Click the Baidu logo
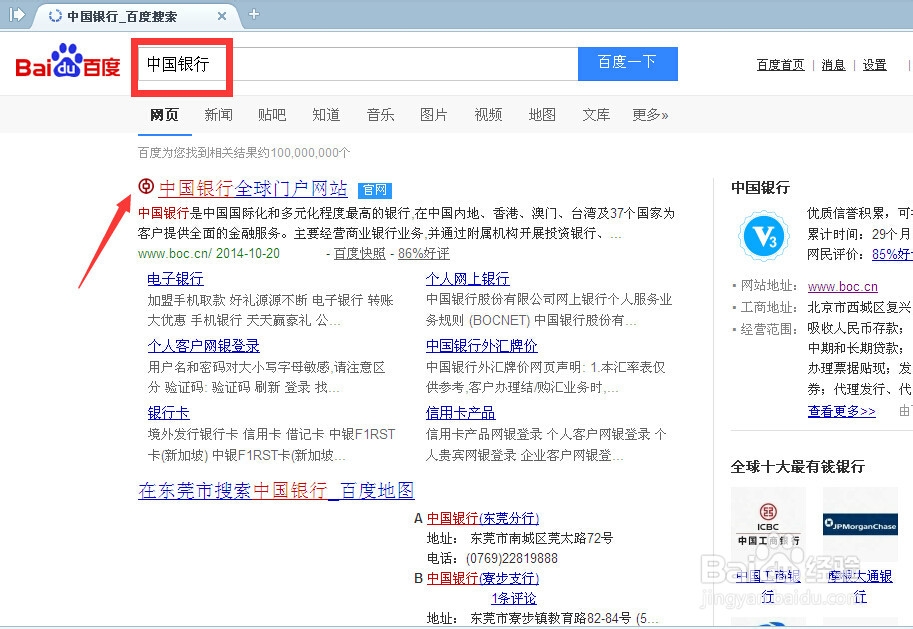Viewport: 913px width, 629px height. coord(68,62)
